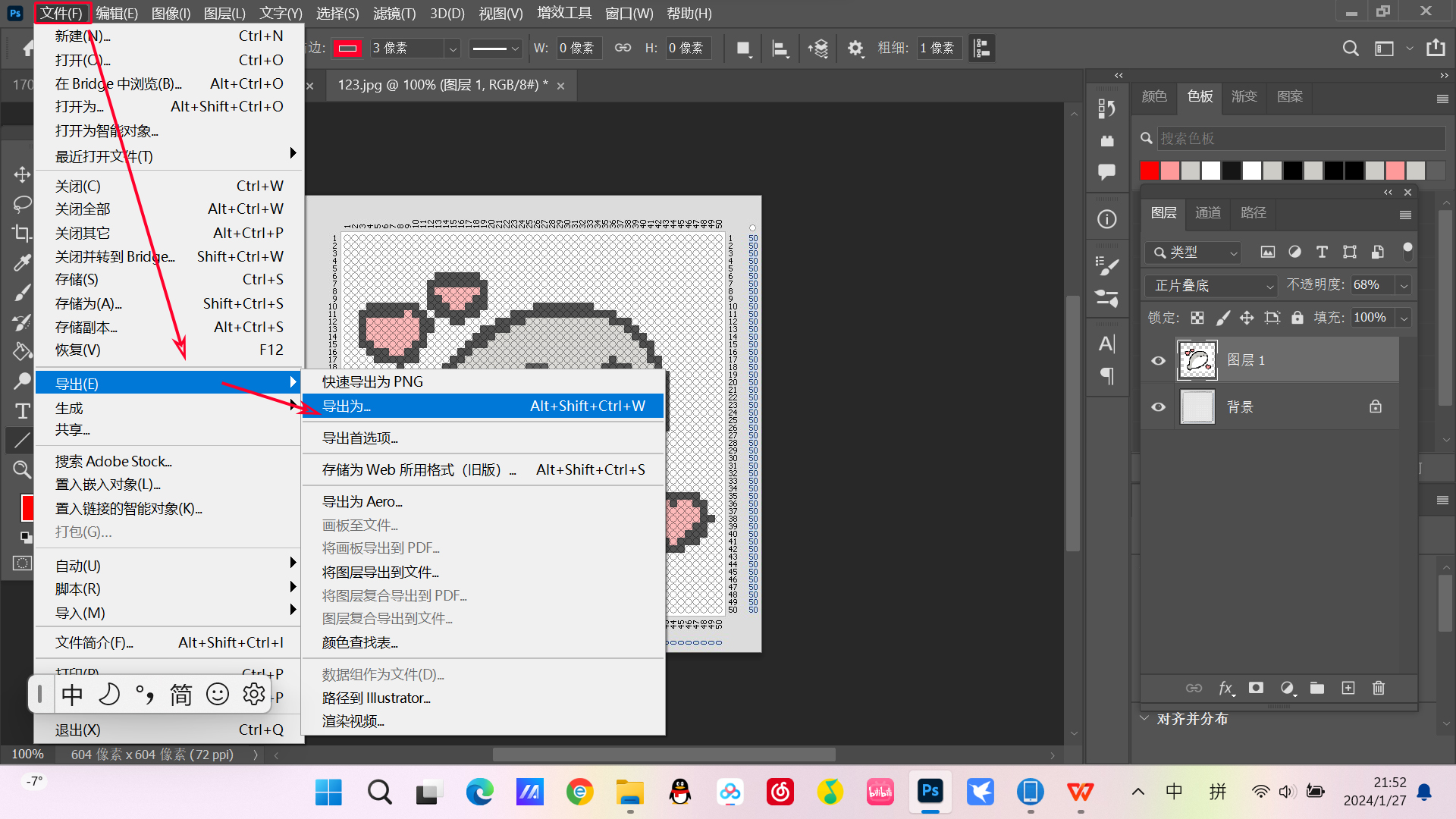
Task: Open the 编辑(E) menu
Action: click(117, 13)
